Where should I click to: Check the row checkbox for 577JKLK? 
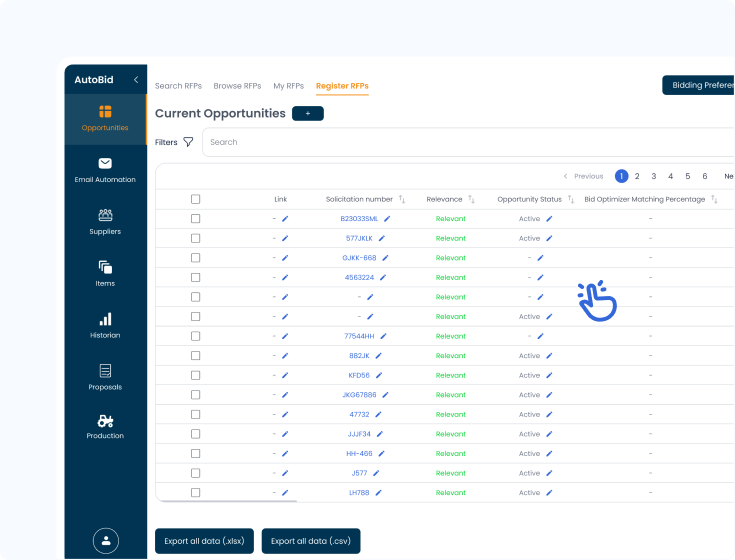pyautogui.click(x=195, y=238)
